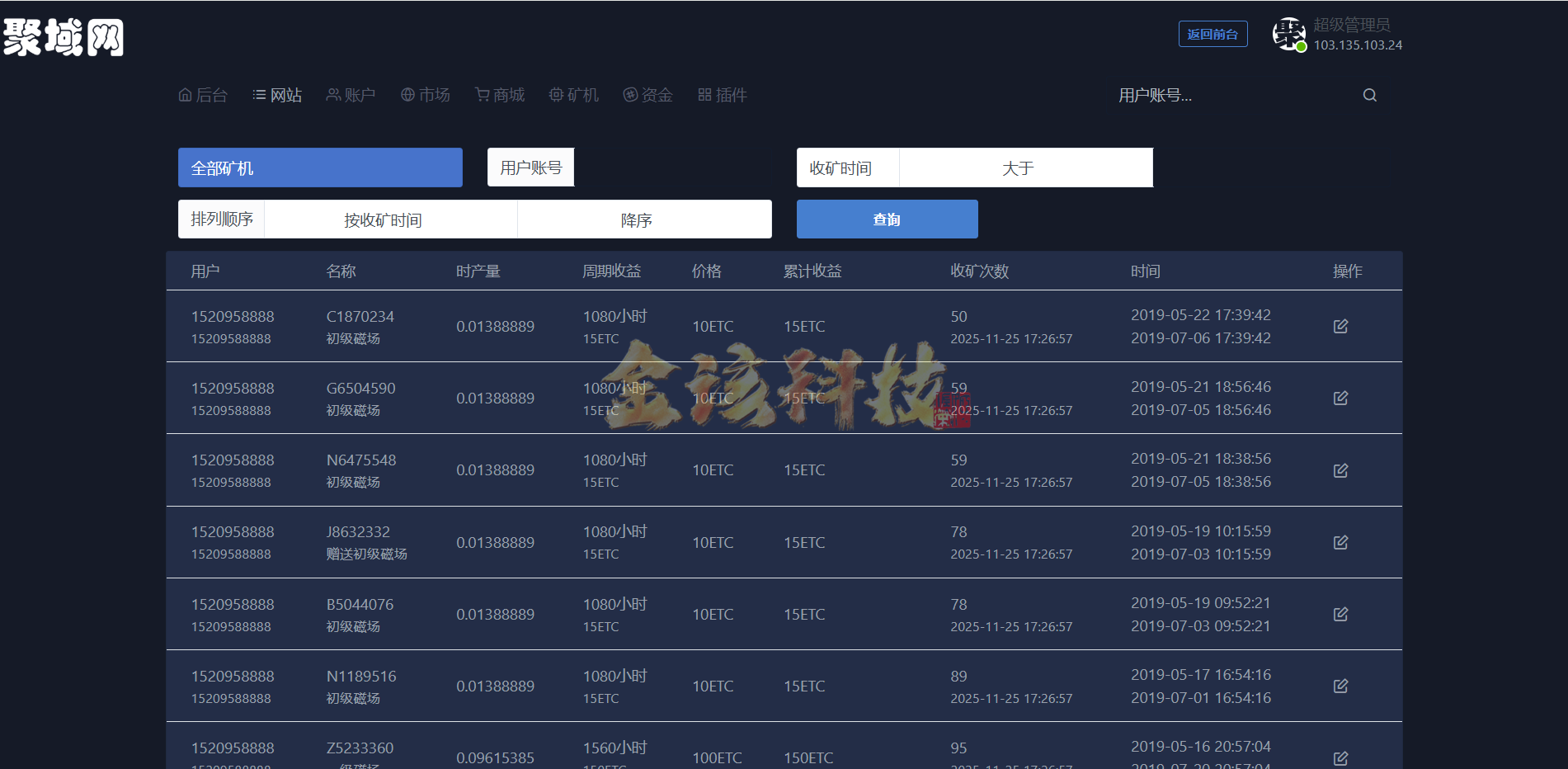The width and height of the screenshot is (1568, 769).
Task: Click the 插件 plugins grid icon
Action: click(x=704, y=94)
